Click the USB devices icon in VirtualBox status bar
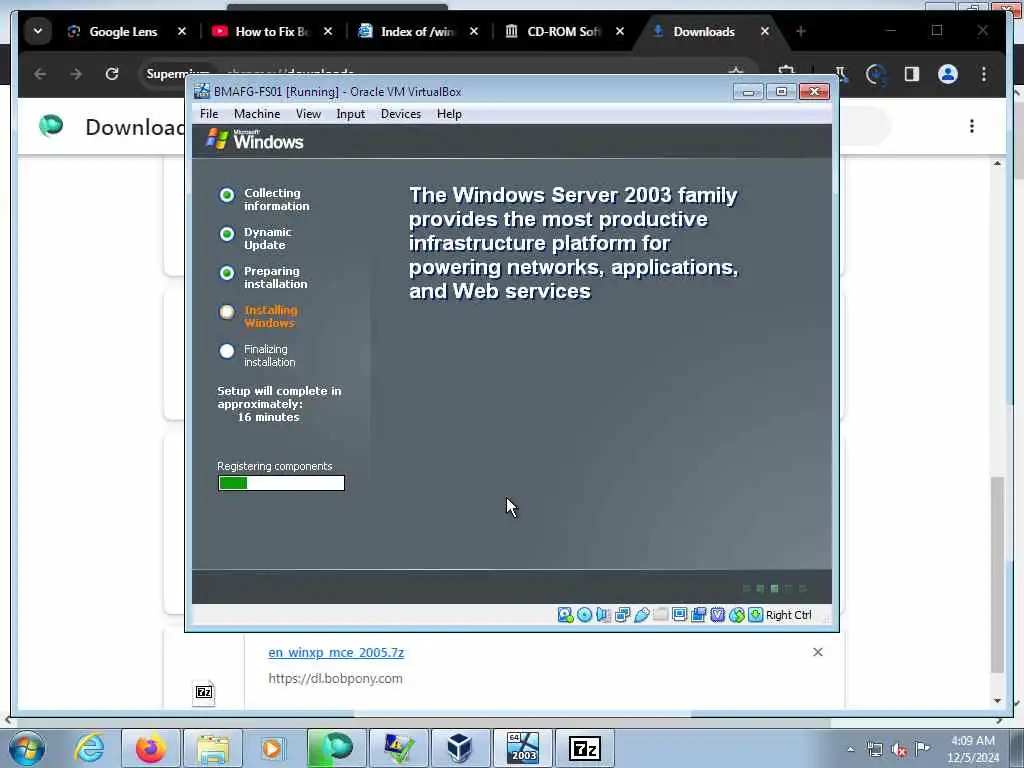This screenshot has height=768, width=1024. coord(641,615)
